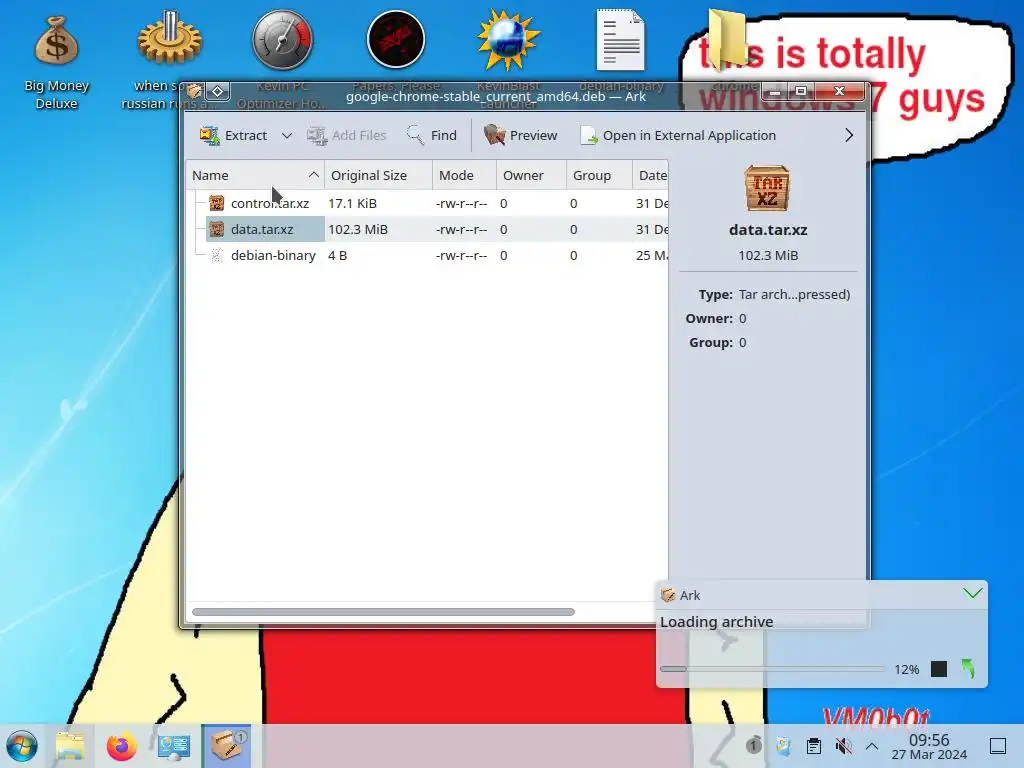Click the 4 B size cell
Screen dimensions: 1024x768
coord(338,255)
